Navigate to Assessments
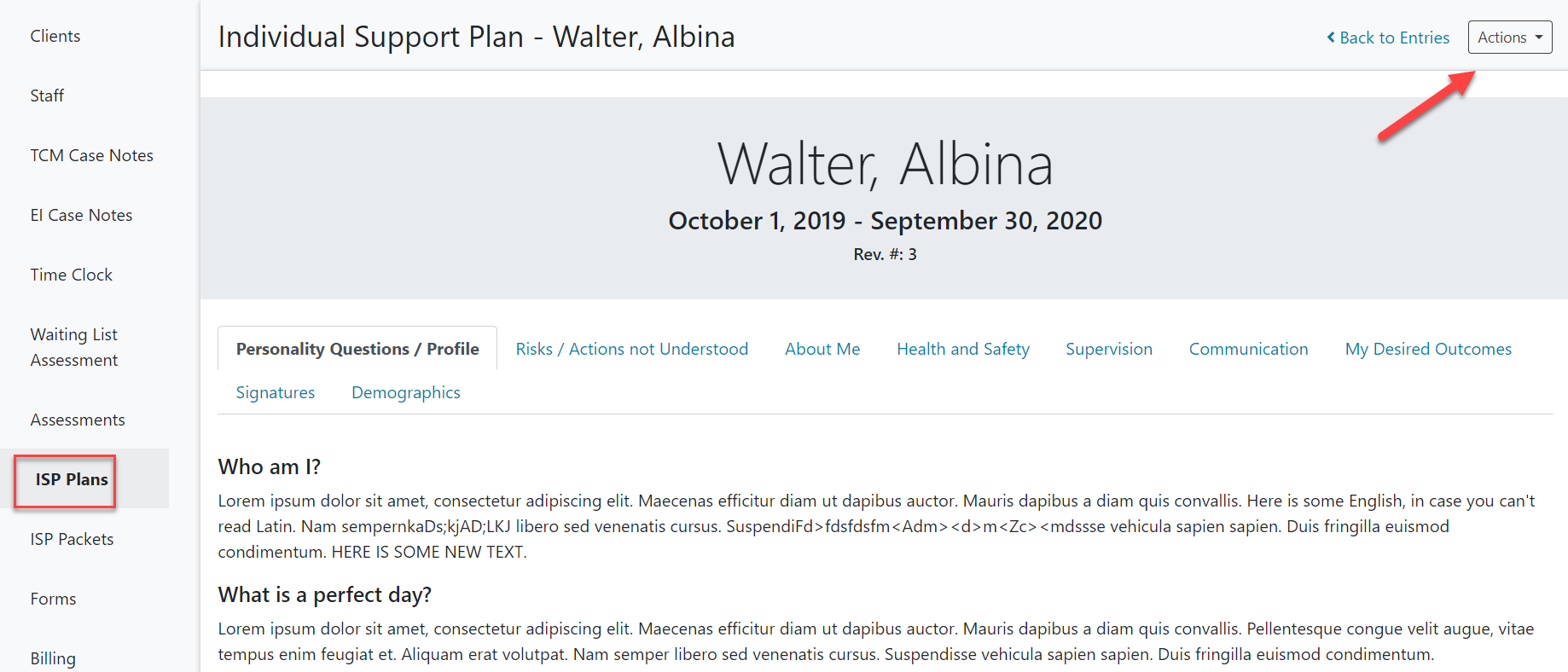Viewport: 1568px width, 672px height. click(x=78, y=420)
